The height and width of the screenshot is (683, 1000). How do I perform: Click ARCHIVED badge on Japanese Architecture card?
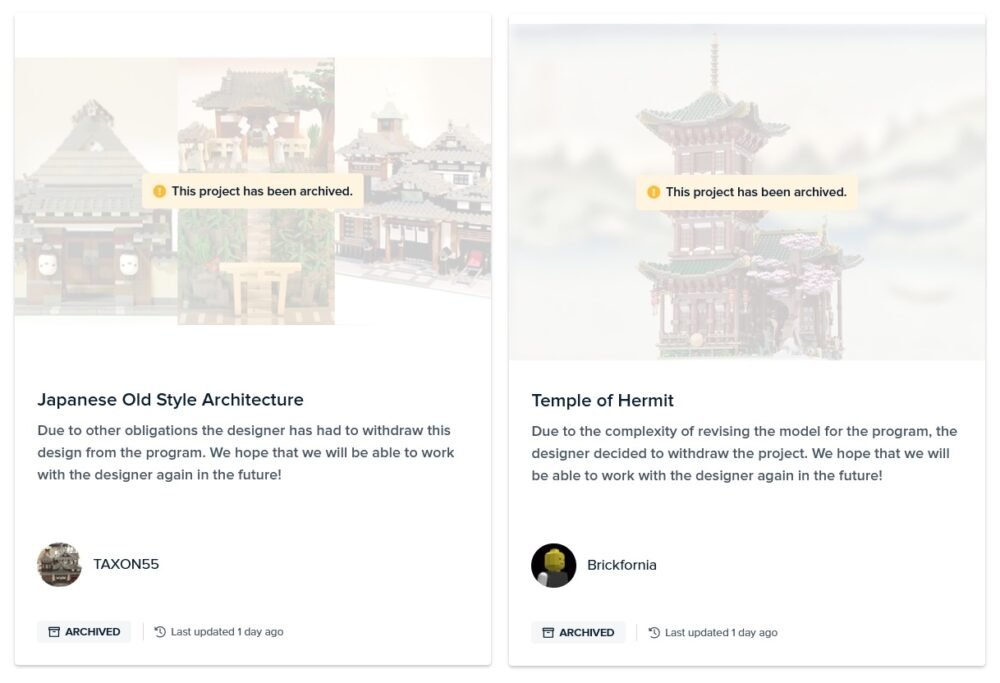coord(84,631)
